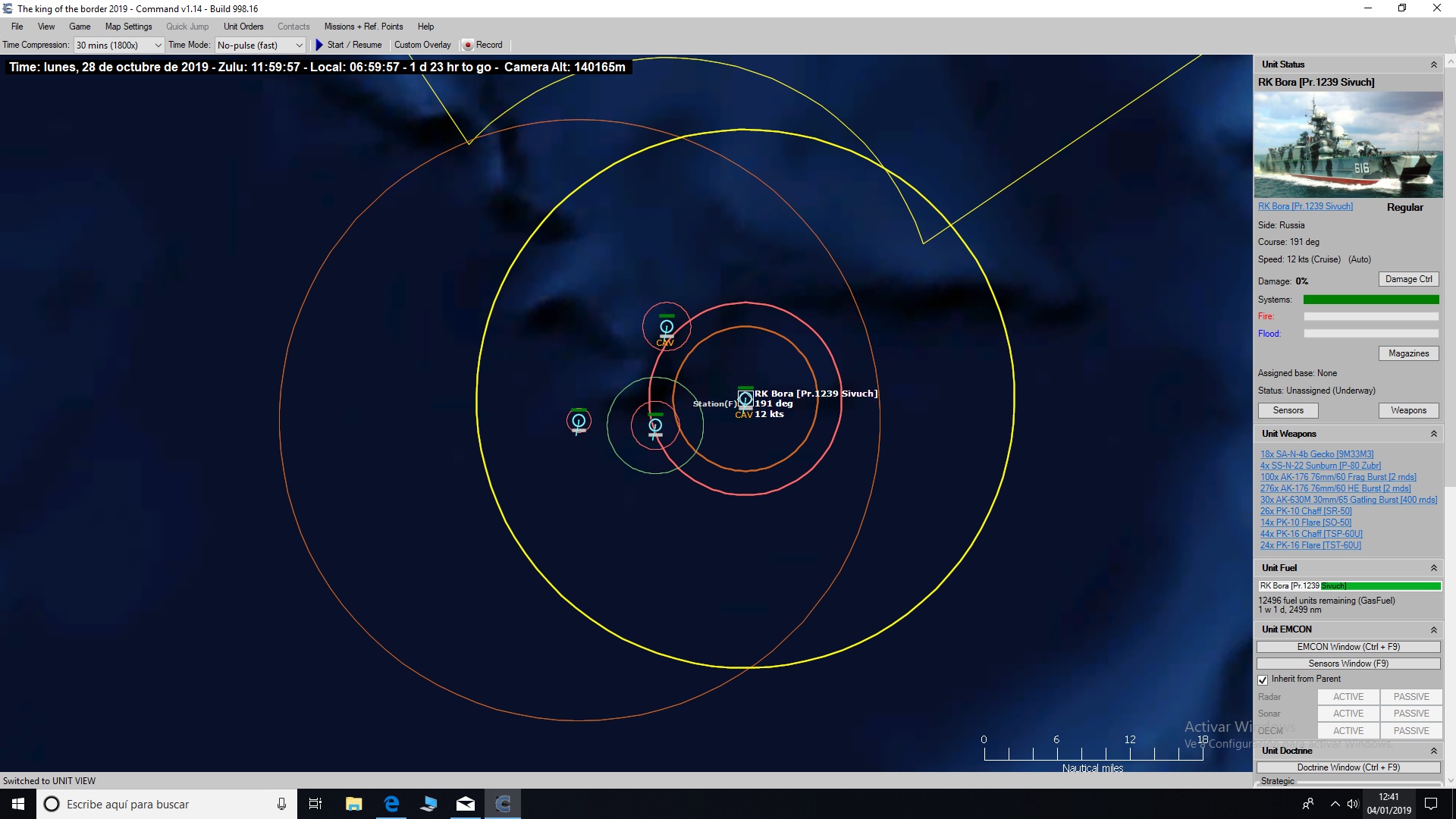Open Microsoft Edge from the taskbar
This screenshot has height=819, width=1456.
(391, 804)
